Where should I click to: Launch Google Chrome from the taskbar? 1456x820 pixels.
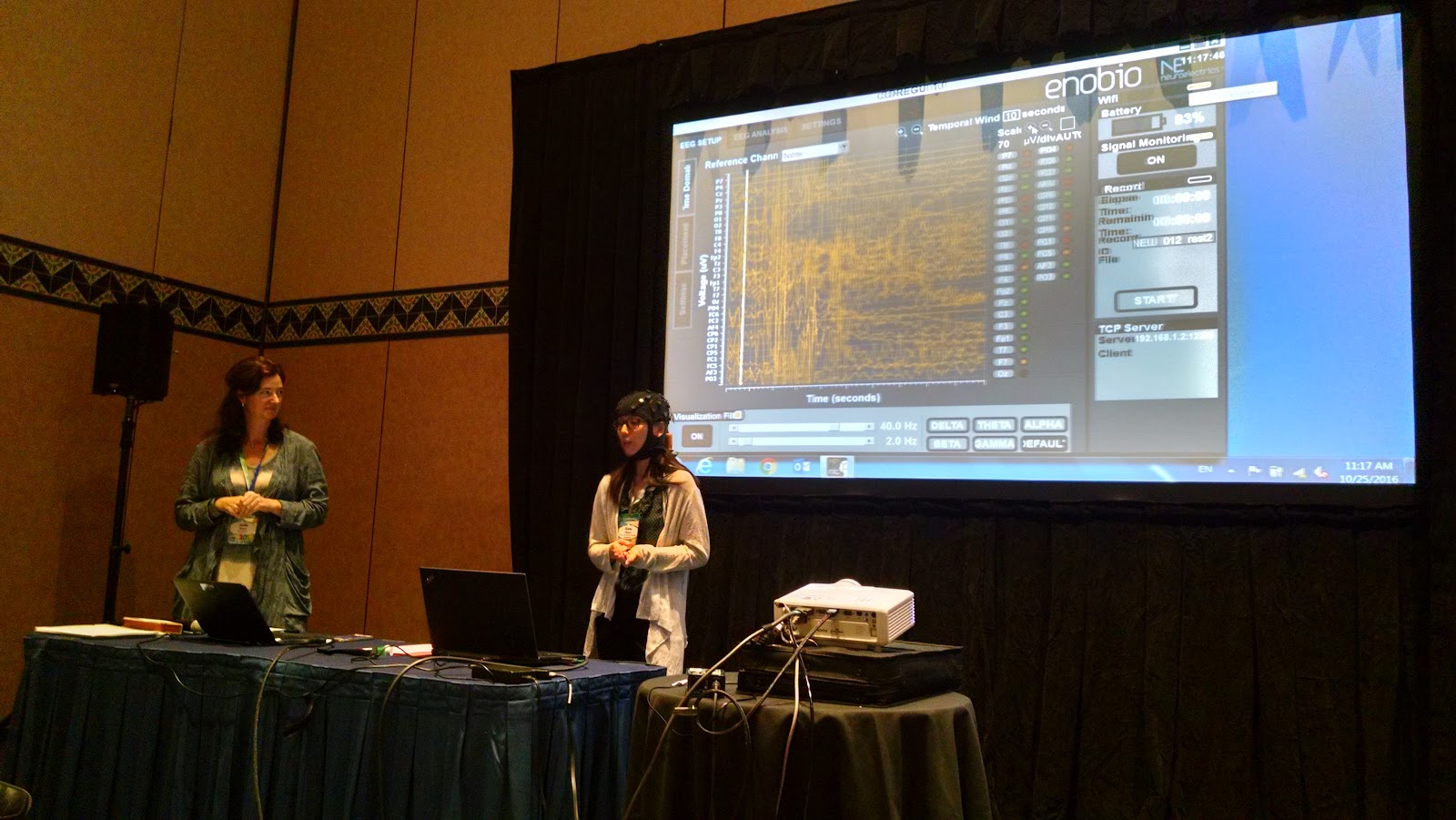coord(768,466)
